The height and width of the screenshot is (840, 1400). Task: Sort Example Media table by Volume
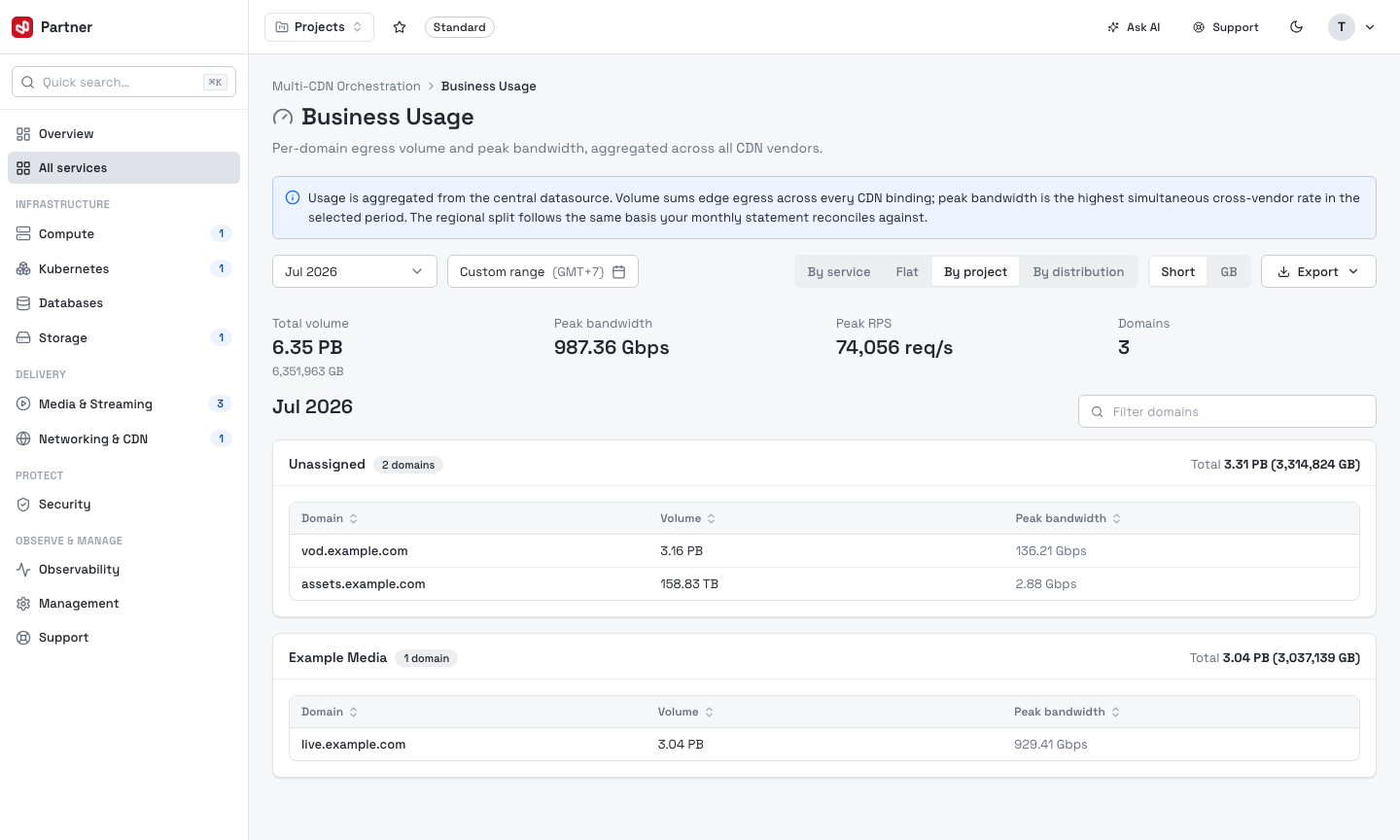685,712
